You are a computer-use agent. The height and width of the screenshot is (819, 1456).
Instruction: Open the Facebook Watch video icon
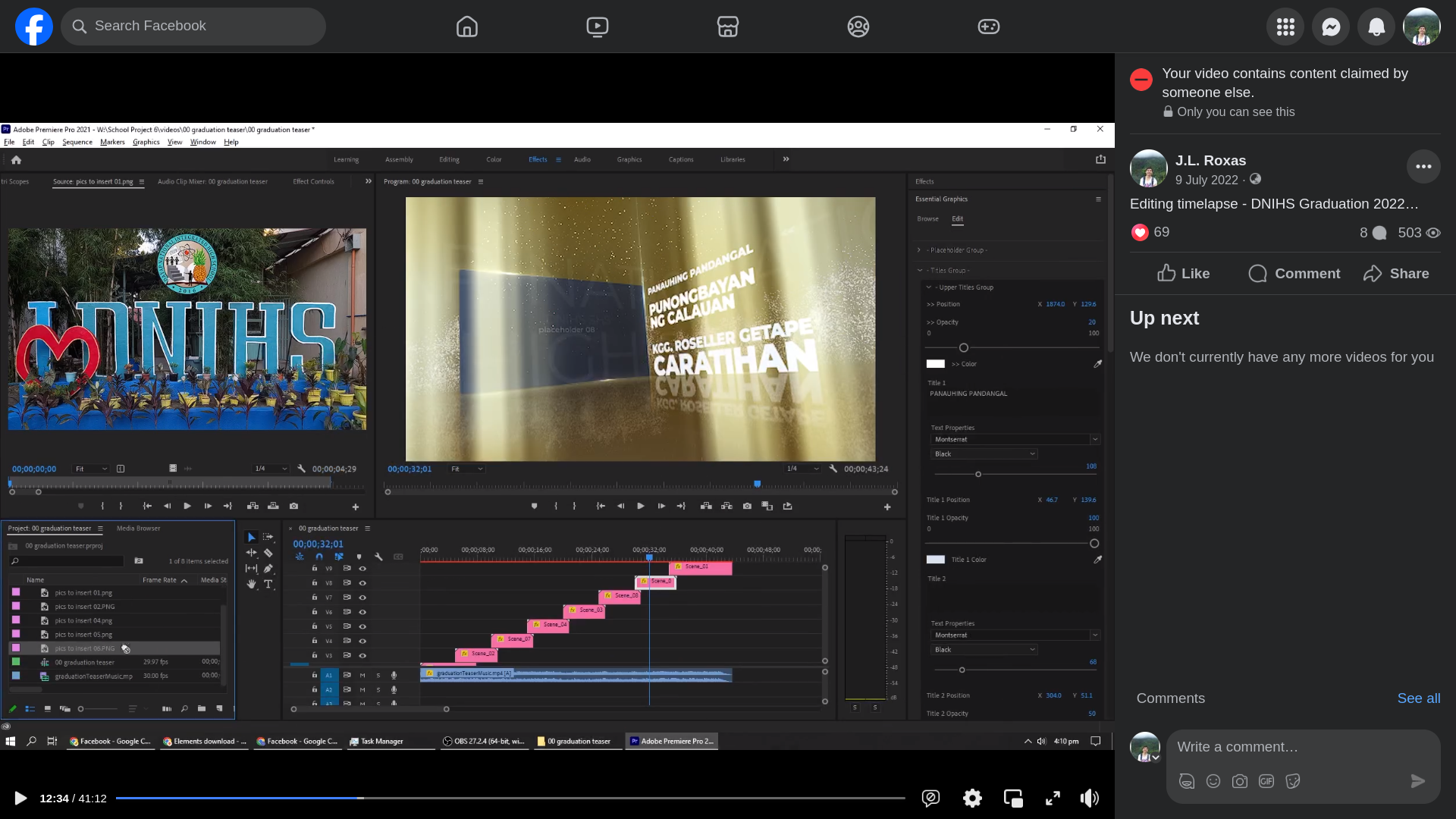pyautogui.click(x=598, y=27)
